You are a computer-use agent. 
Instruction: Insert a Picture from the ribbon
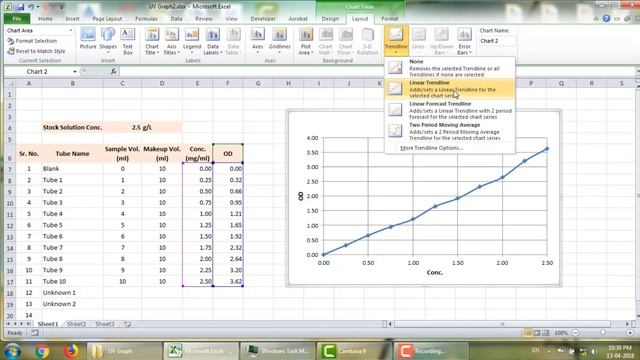(x=88, y=39)
